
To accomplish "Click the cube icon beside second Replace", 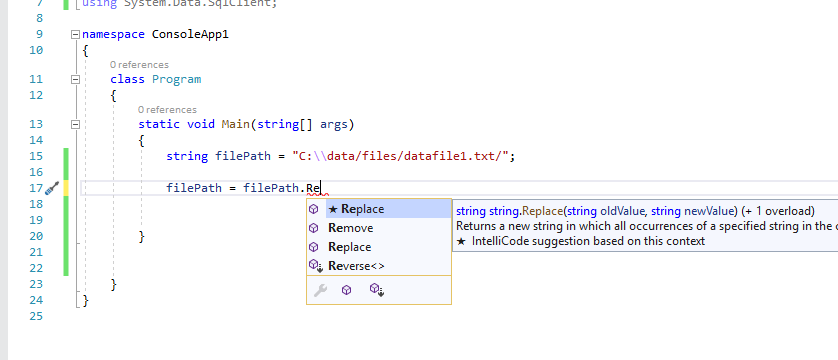I will point(314,247).
